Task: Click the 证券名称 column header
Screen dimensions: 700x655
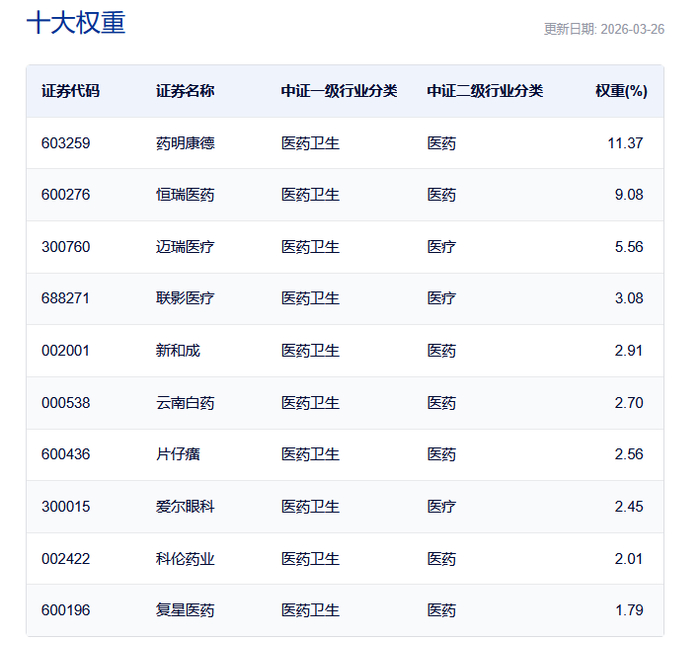Action: pyautogui.click(x=185, y=91)
